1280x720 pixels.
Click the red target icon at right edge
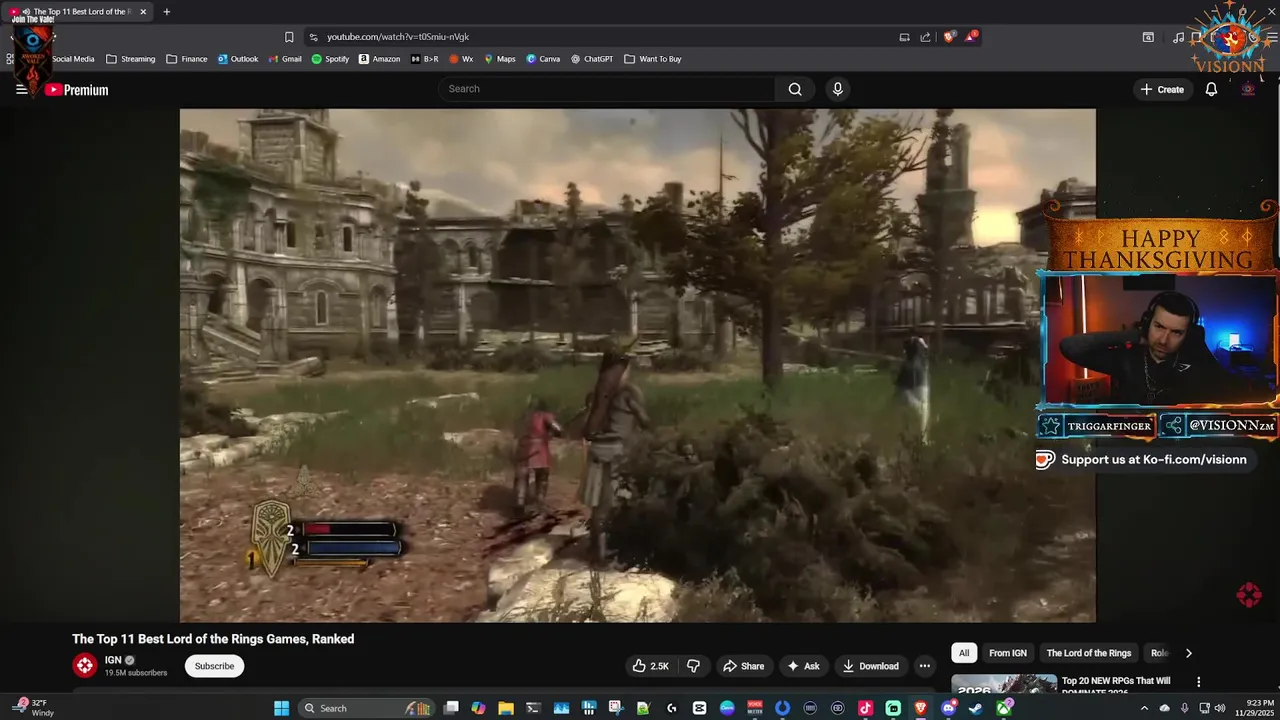click(1249, 595)
